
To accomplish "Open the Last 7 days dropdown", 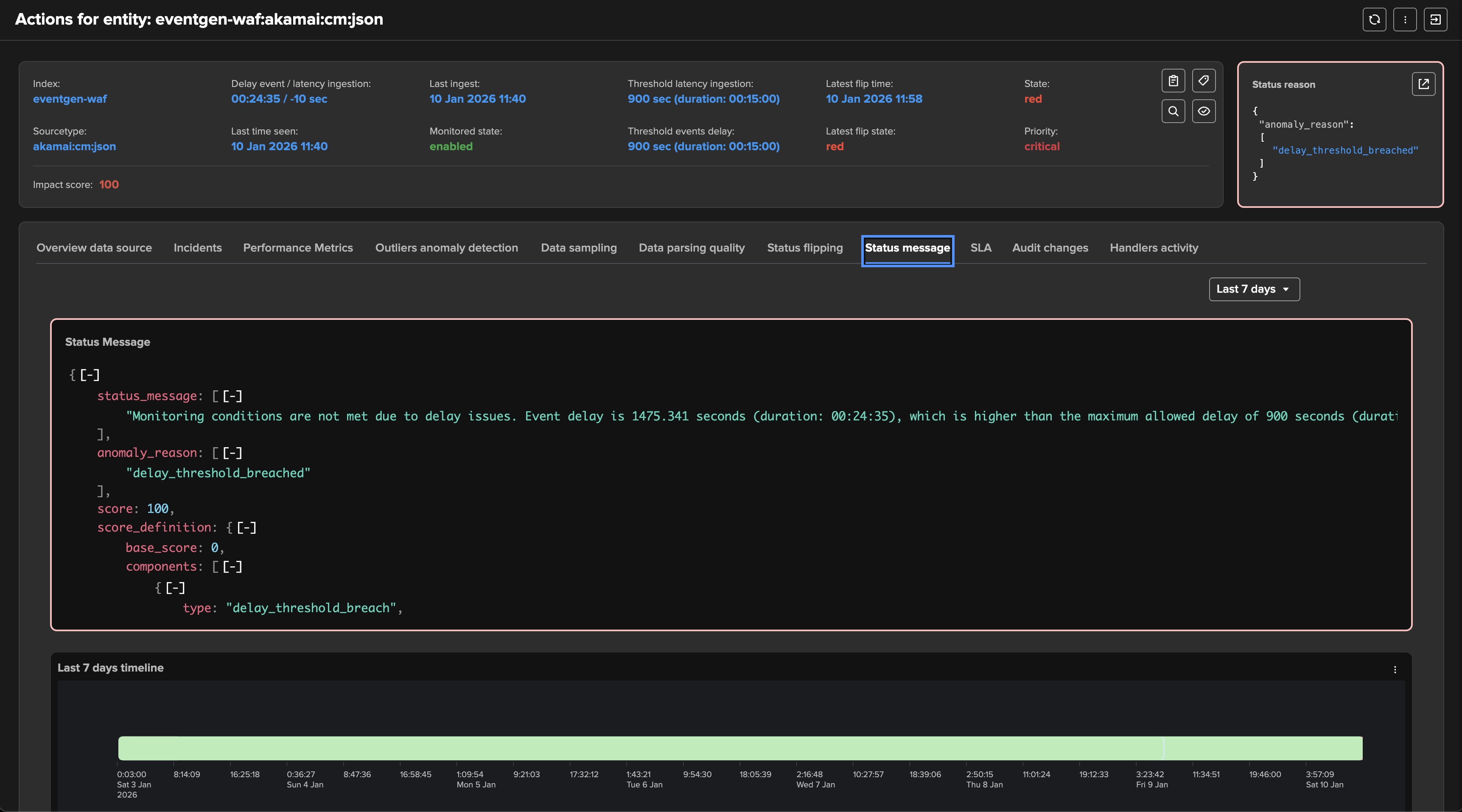I will pos(1254,289).
